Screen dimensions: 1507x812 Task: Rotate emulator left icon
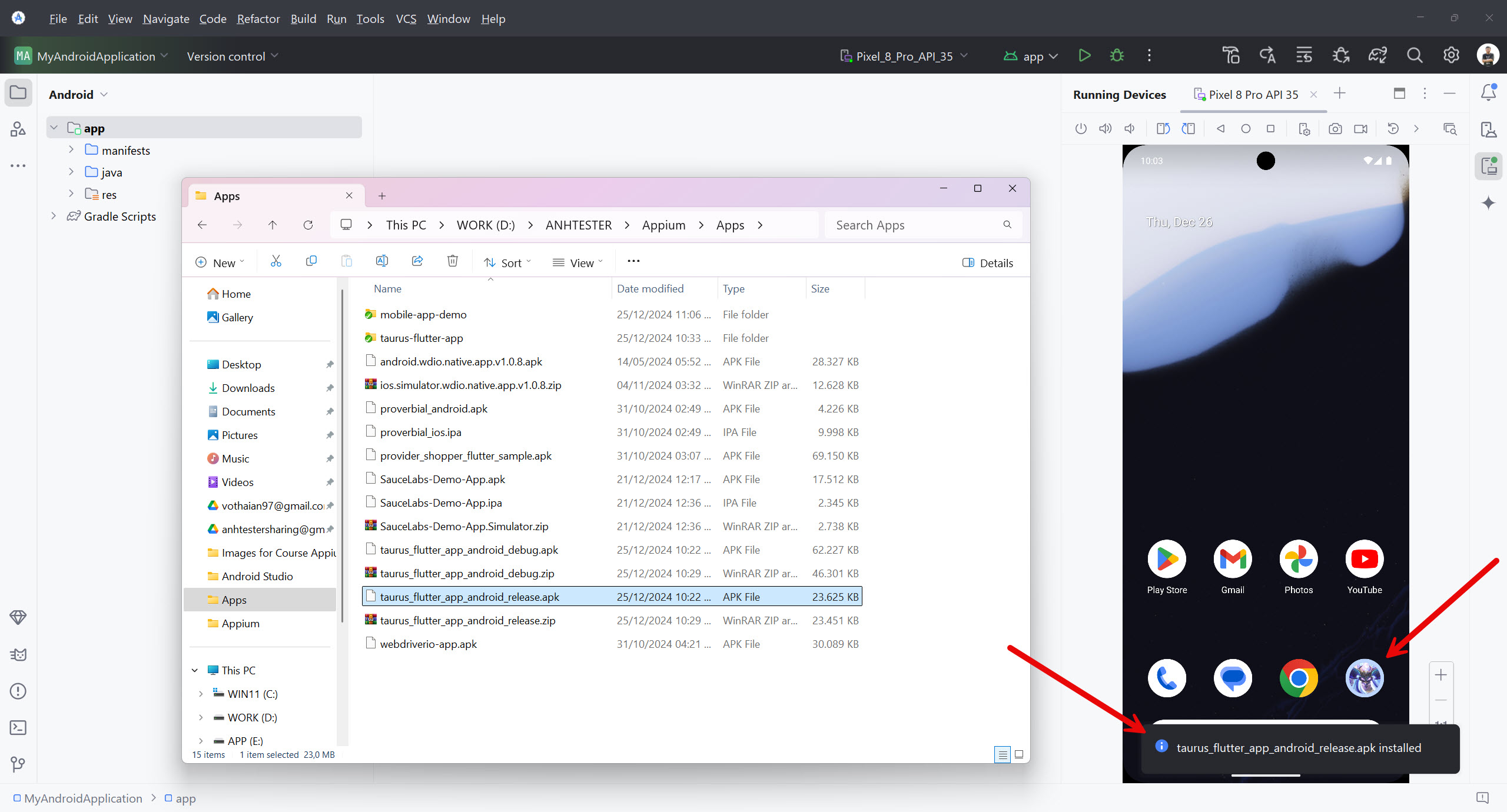coord(1163,129)
